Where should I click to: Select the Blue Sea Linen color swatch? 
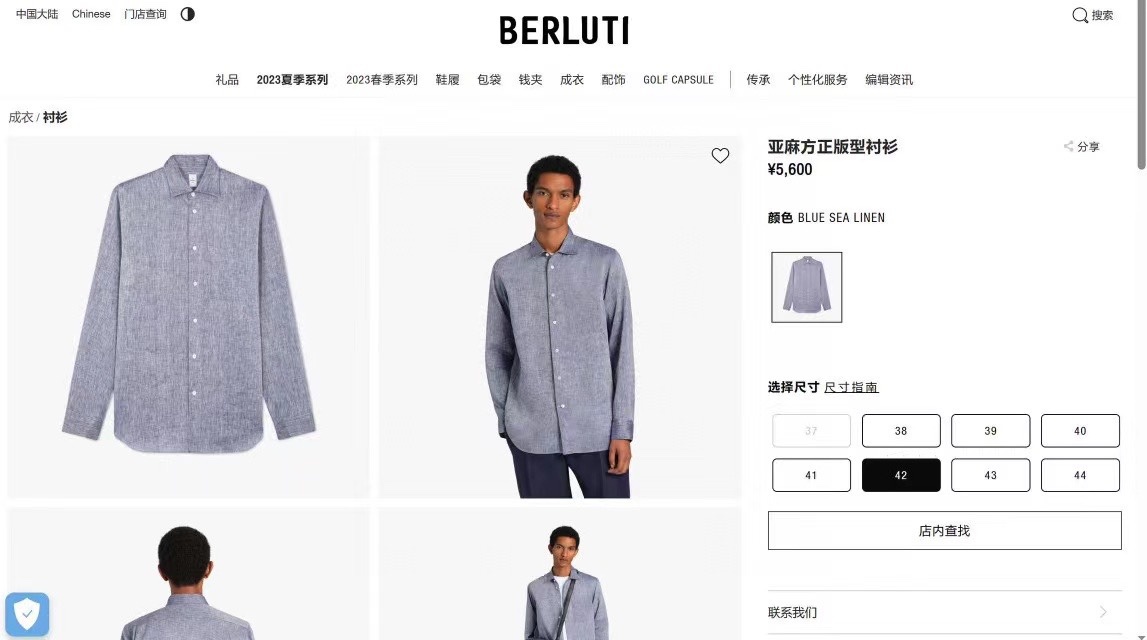[806, 287]
